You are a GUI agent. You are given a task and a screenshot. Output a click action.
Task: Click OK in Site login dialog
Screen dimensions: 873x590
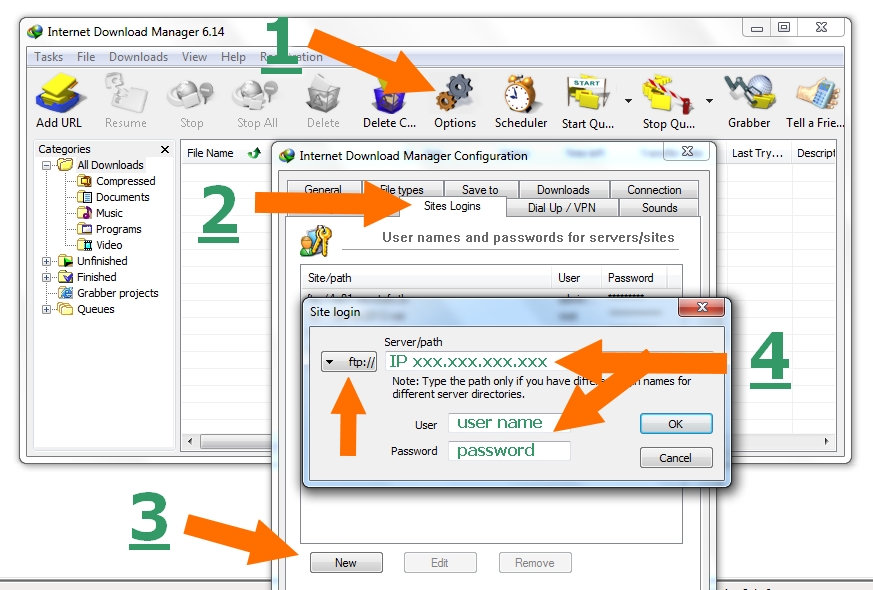coord(675,424)
